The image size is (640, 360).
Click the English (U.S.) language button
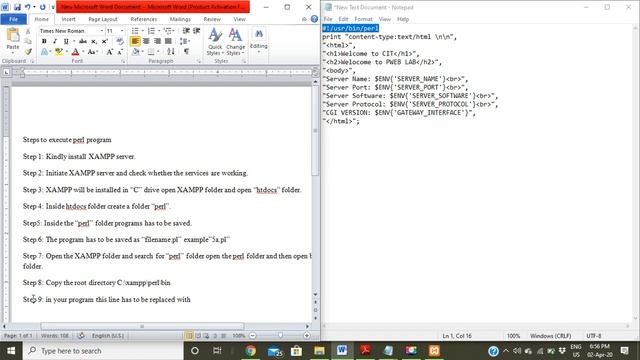click(x=108, y=336)
